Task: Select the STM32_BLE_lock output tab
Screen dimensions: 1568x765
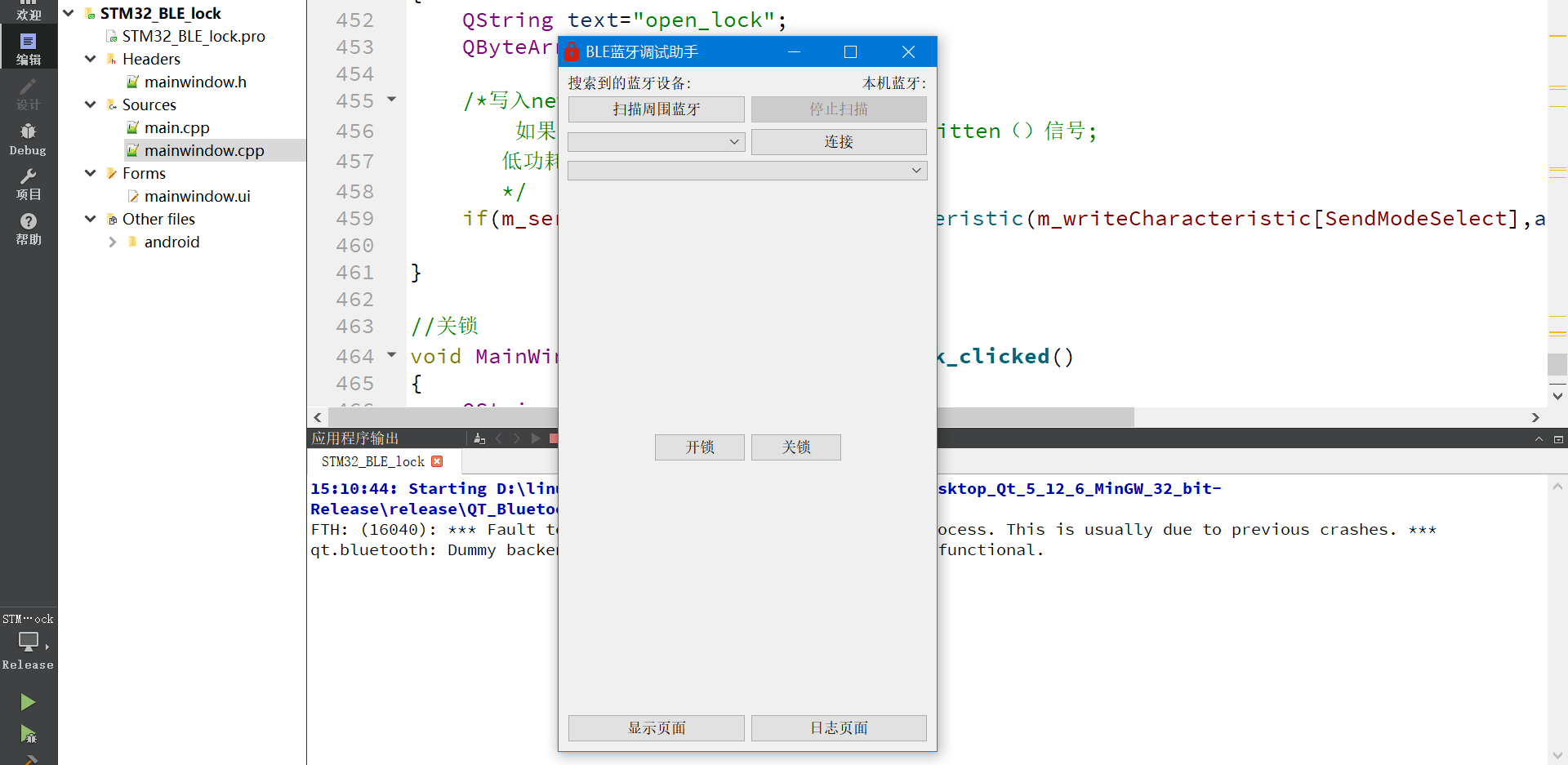Action: pyautogui.click(x=373, y=461)
